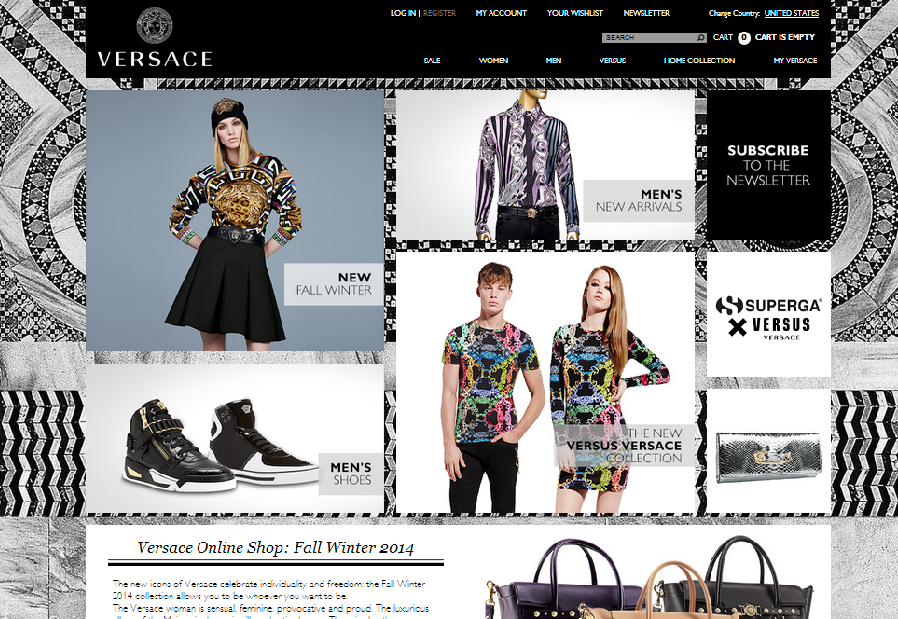Screen dimensions: 898x619
Task: Open YOUR WISHLIST
Action: pos(574,13)
